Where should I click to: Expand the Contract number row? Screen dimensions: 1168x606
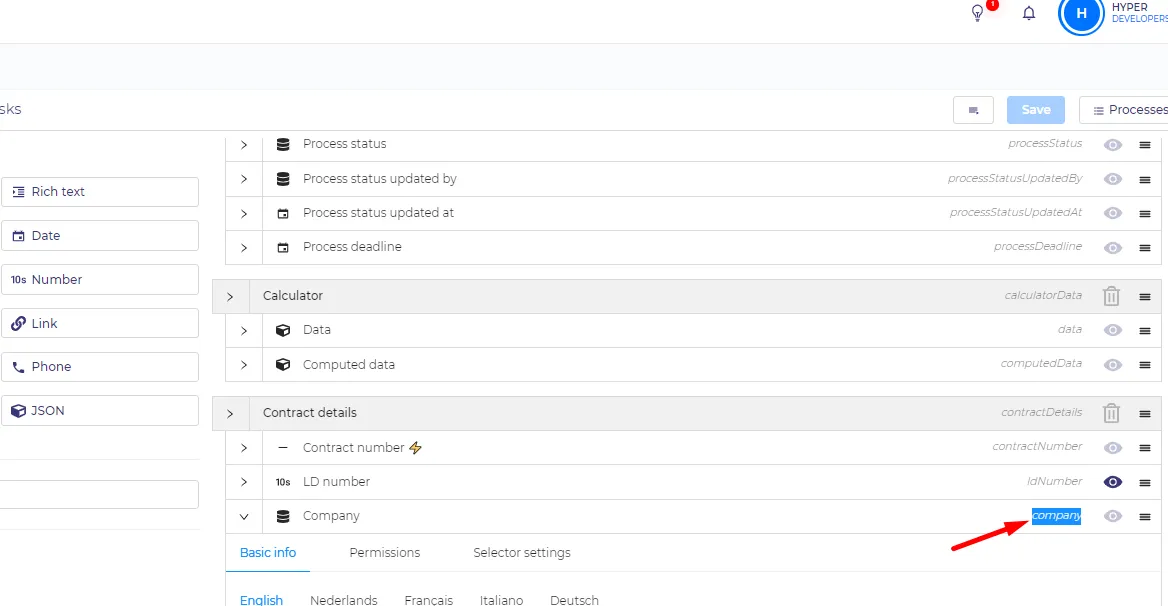click(x=244, y=448)
